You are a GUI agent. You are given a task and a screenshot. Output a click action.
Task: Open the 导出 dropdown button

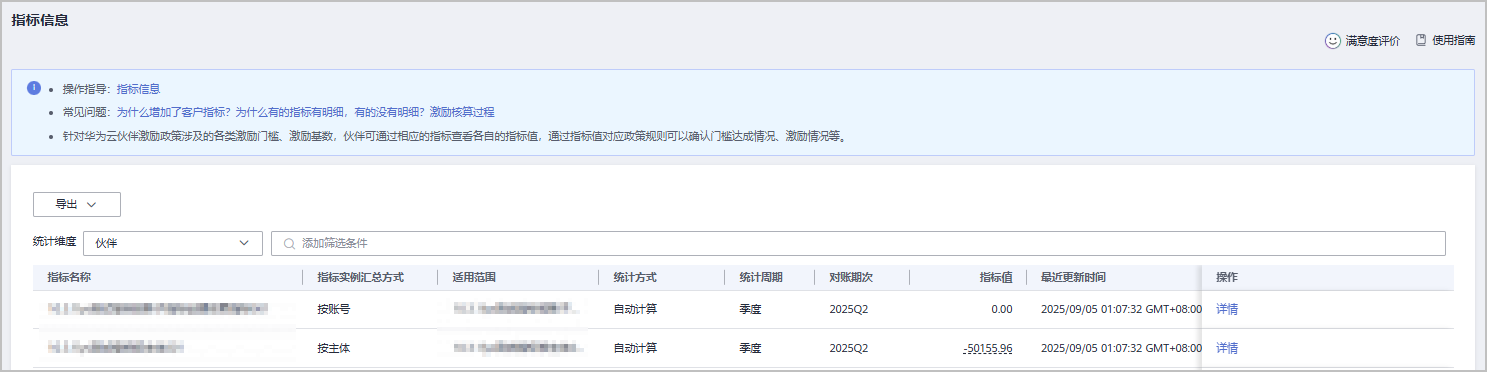tap(77, 204)
